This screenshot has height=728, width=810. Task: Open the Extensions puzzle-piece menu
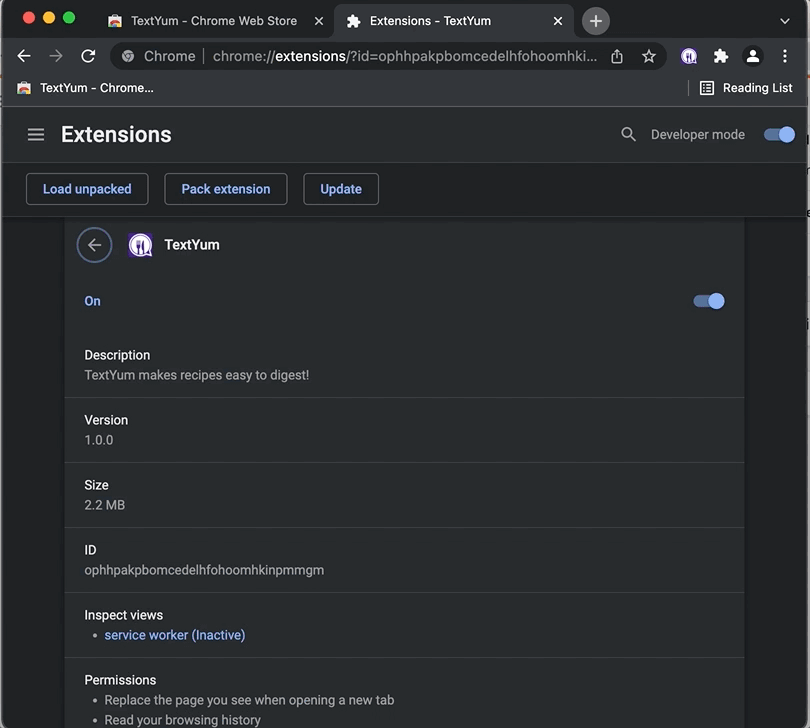721,56
